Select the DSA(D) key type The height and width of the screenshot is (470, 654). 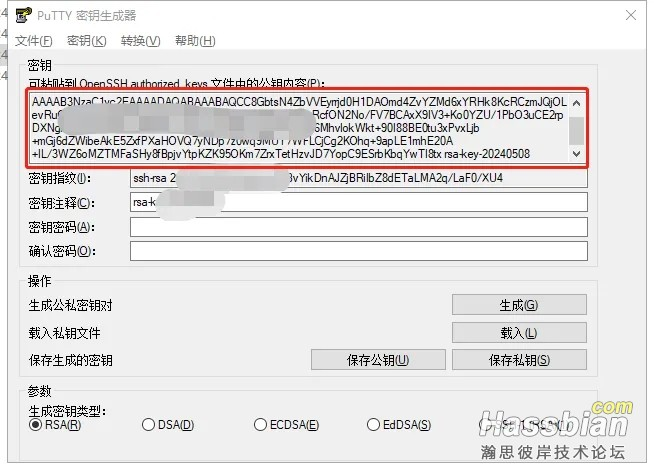coord(168,425)
